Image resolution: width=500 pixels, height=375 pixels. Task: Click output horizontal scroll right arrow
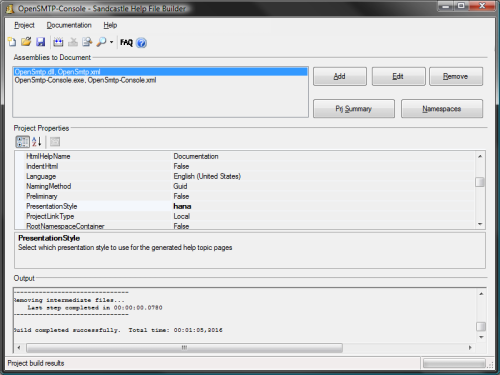click(x=470, y=348)
